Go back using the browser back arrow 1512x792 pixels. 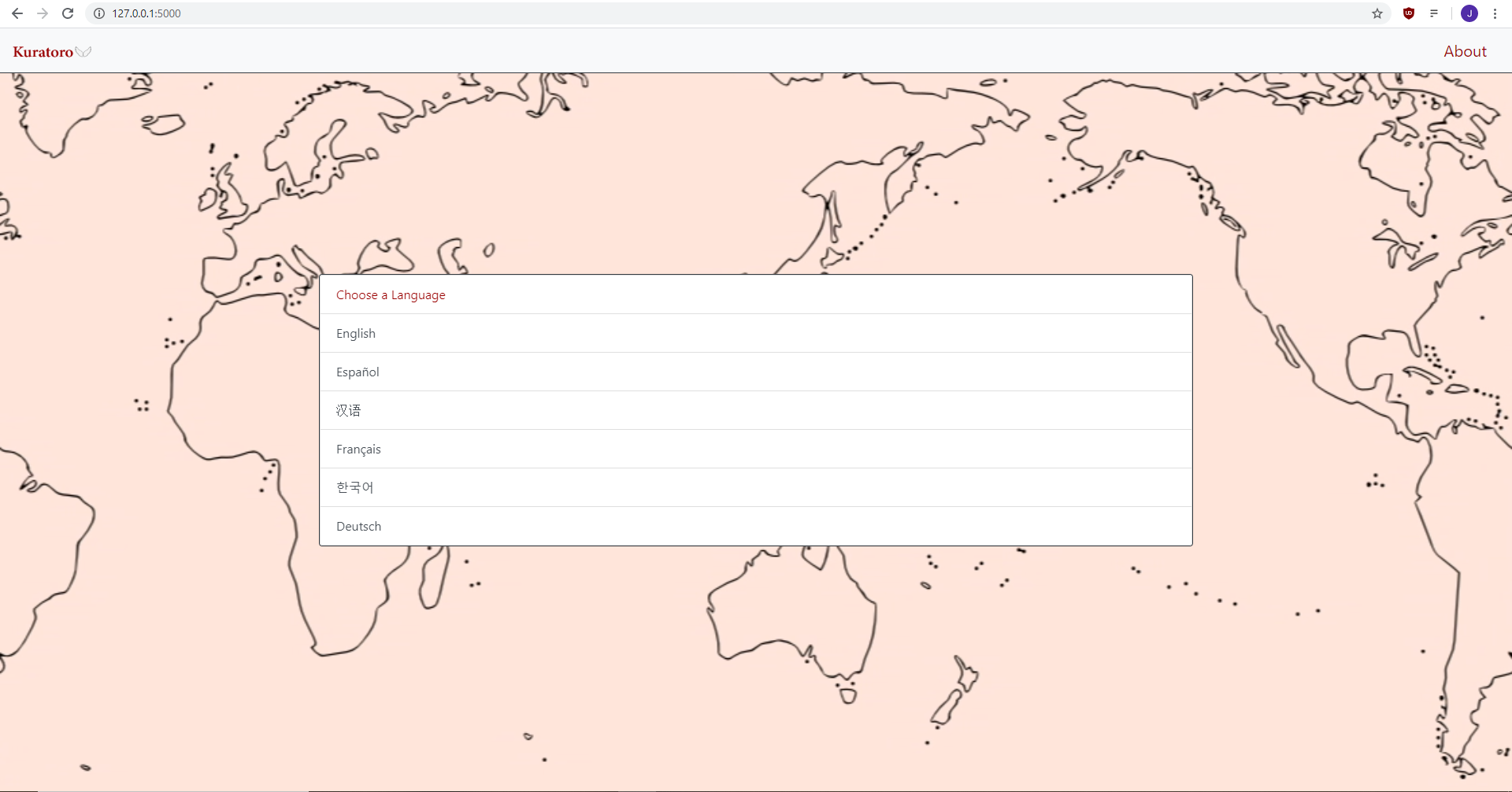click(x=17, y=13)
